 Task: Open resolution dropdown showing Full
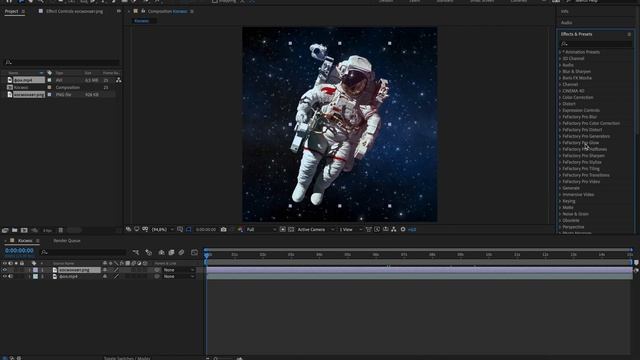click(x=261, y=229)
